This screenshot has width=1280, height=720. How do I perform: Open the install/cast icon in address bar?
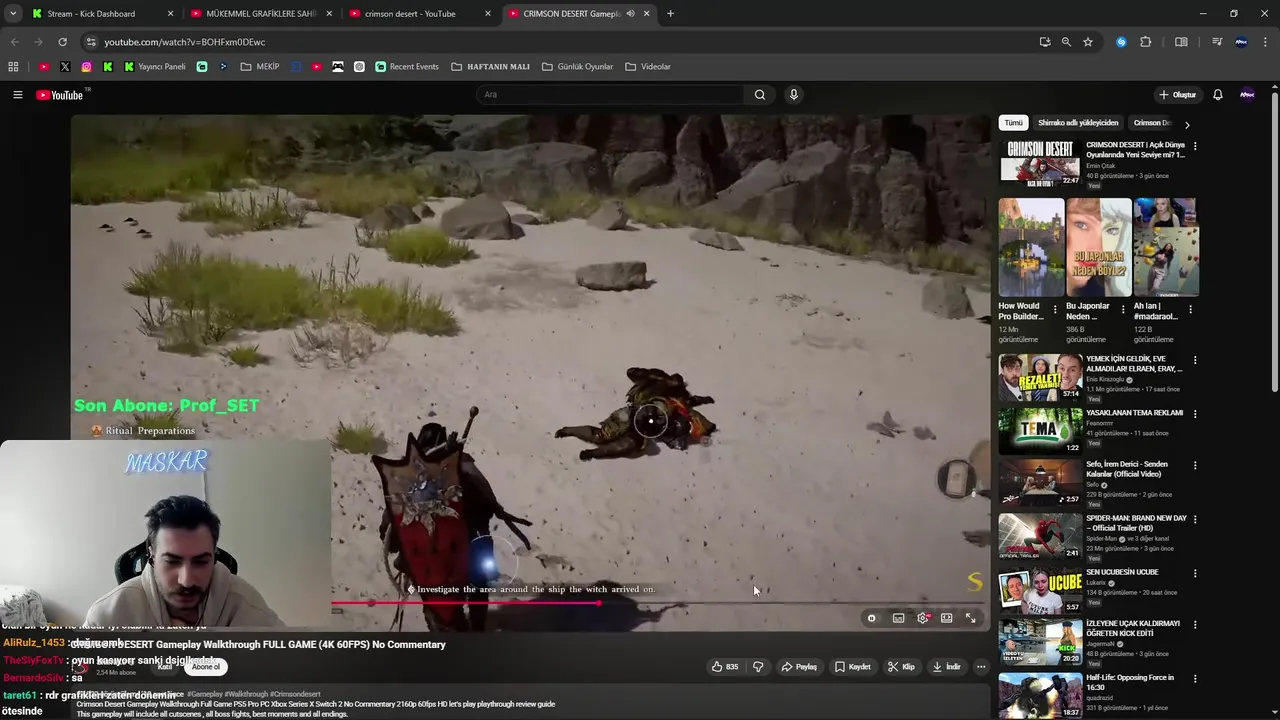click(1045, 42)
